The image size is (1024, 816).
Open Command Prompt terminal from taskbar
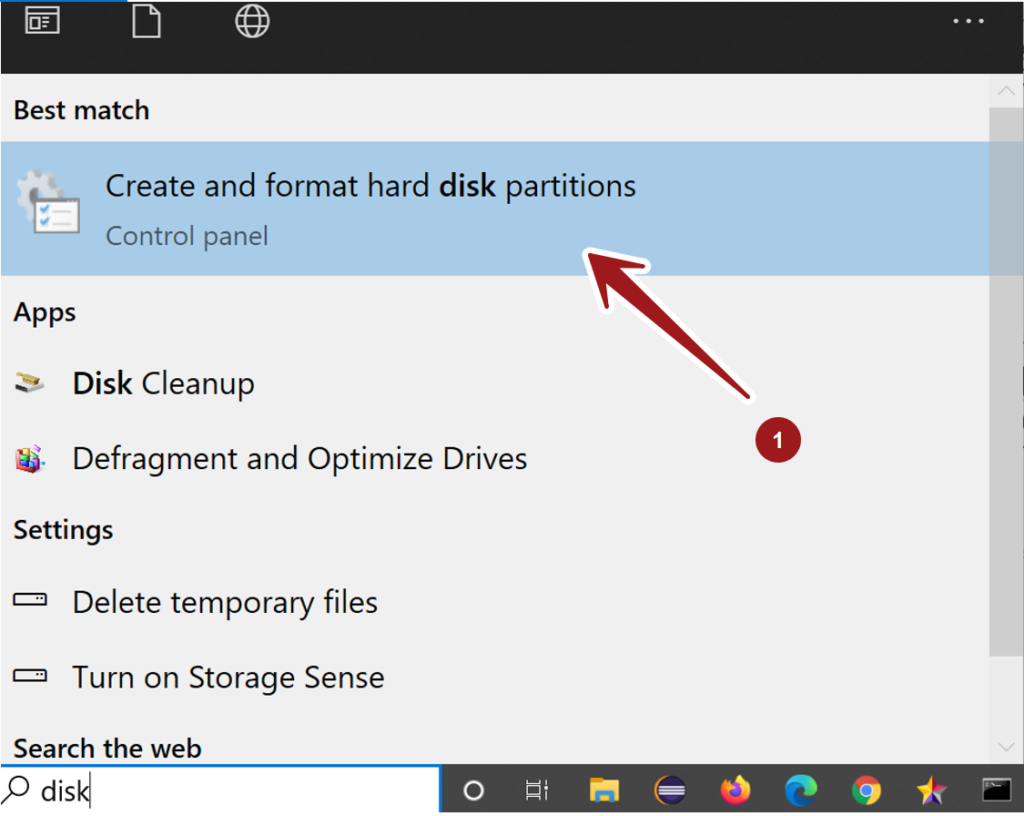(x=996, y=791)
